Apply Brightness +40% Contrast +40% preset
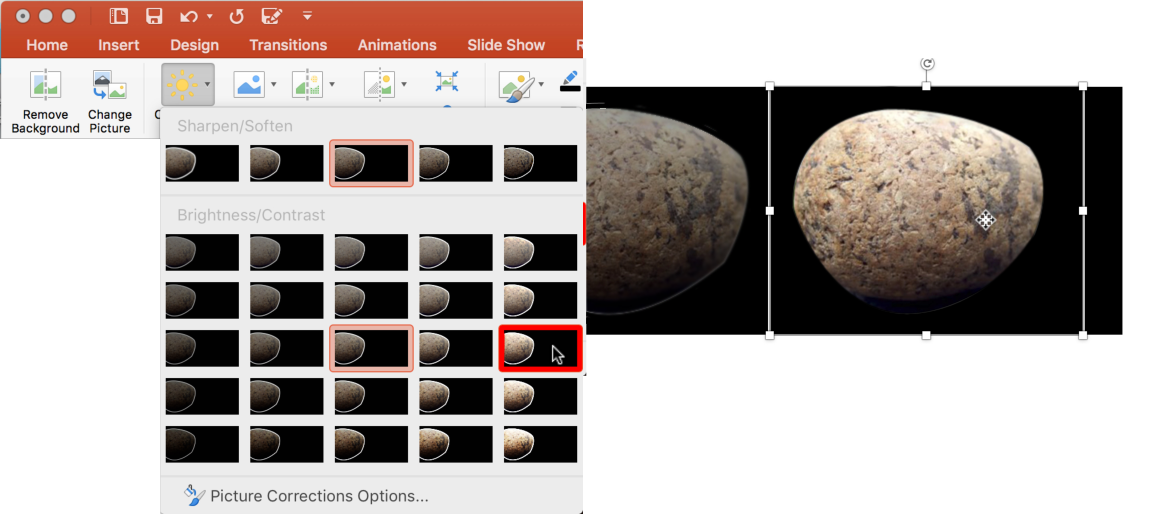The width and height of the screenshot is (1152, 514). 540,444
